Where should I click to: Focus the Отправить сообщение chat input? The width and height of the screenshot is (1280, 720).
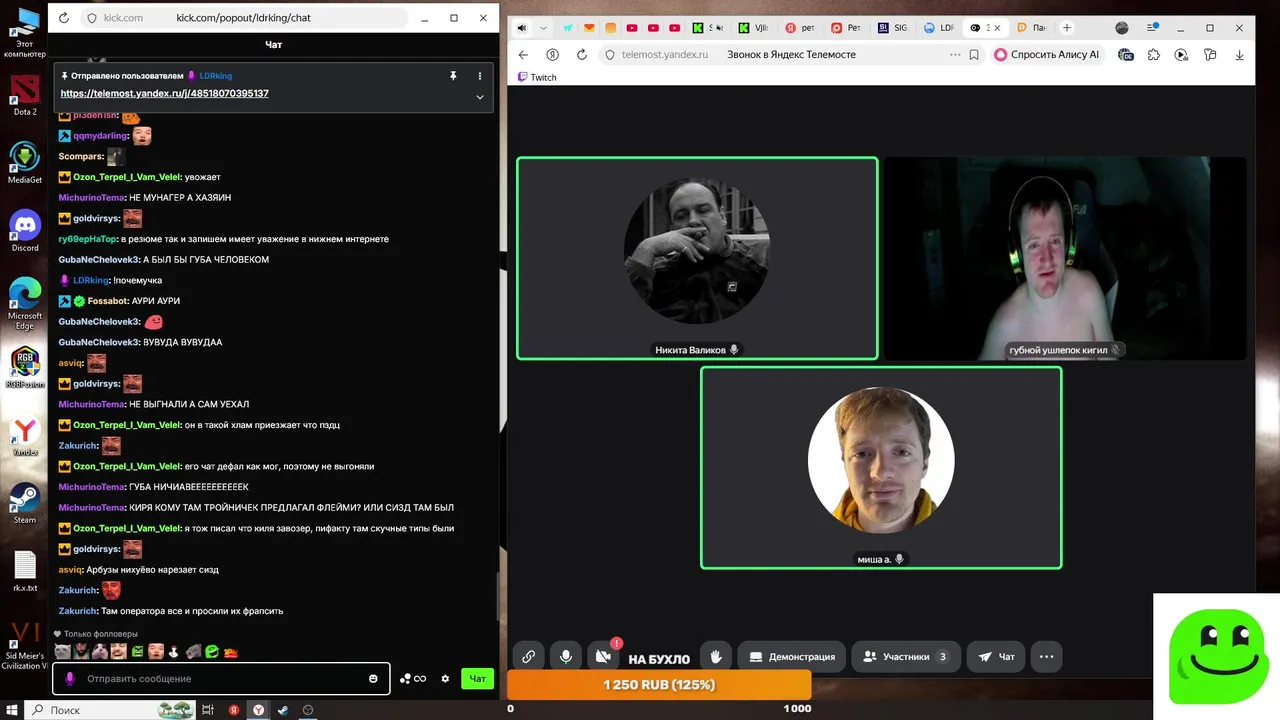[x=223, y=678]
